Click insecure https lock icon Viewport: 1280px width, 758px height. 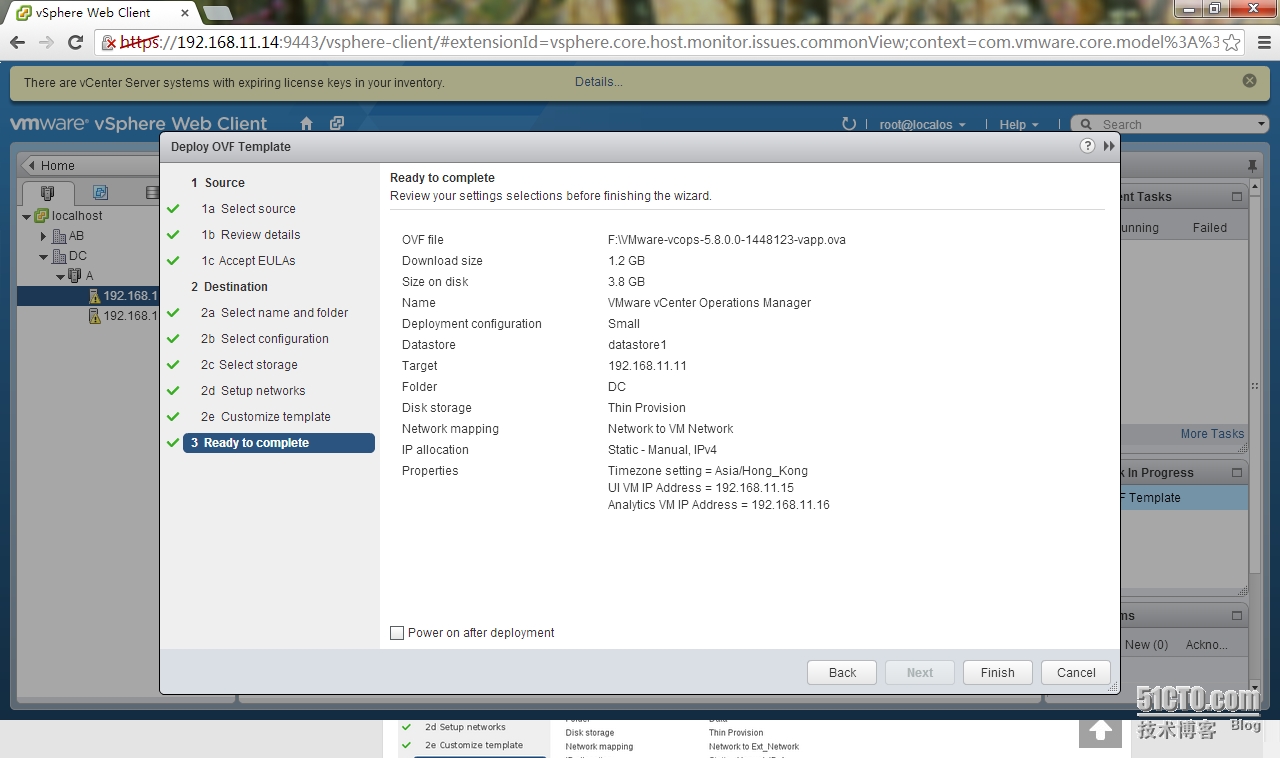(109, 42)
